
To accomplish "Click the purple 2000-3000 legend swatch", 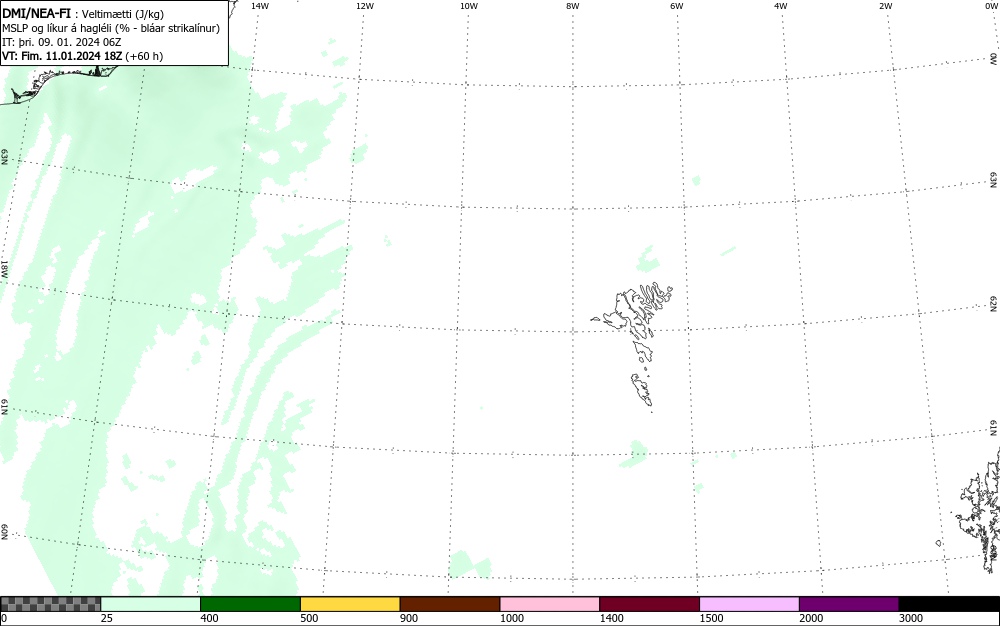I will click(849, 604).
